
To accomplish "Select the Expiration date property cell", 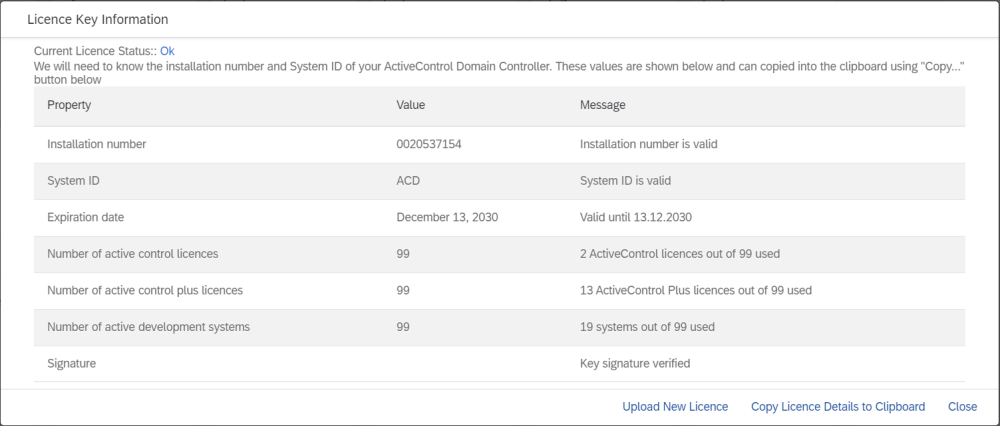I will (85, 217).
